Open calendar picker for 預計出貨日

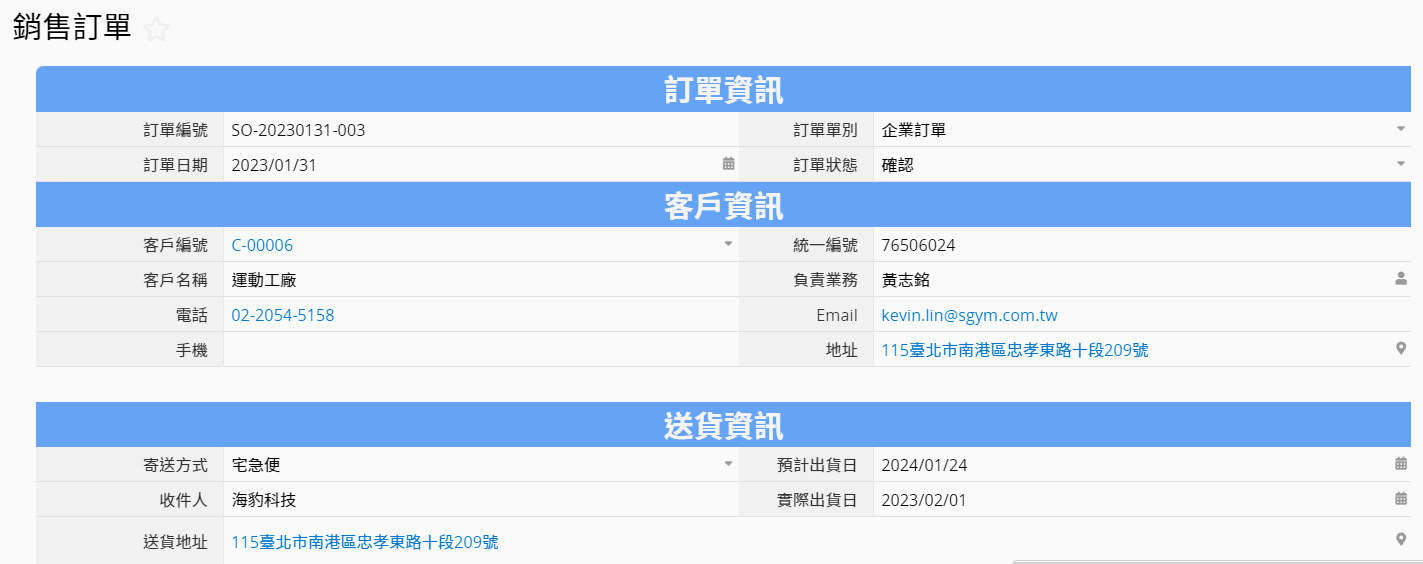1400,464
